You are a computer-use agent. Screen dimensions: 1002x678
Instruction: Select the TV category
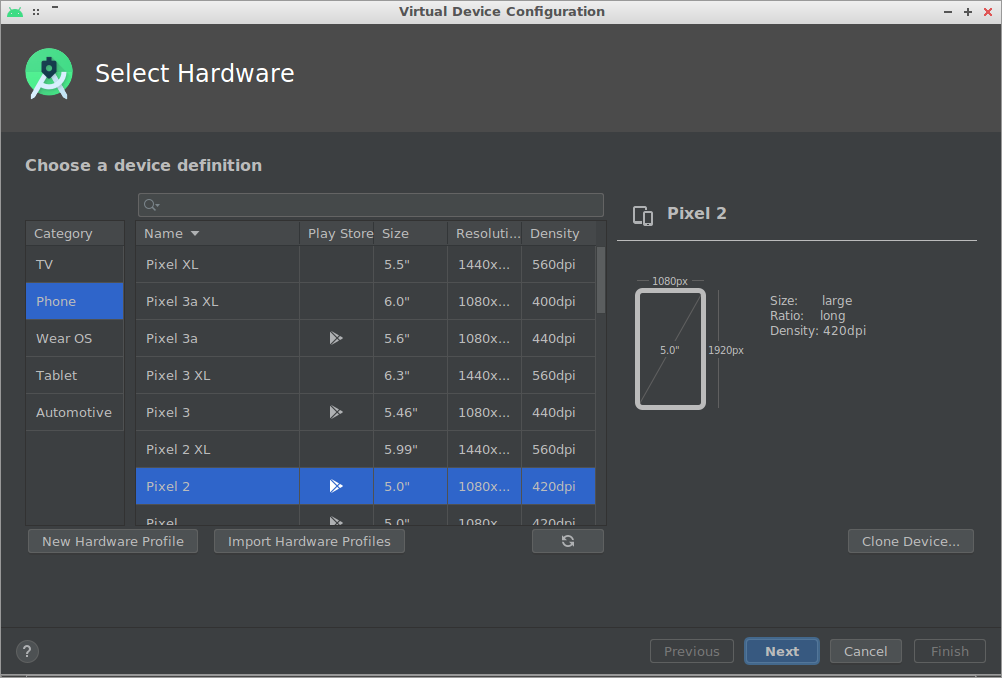click(75, 265)
